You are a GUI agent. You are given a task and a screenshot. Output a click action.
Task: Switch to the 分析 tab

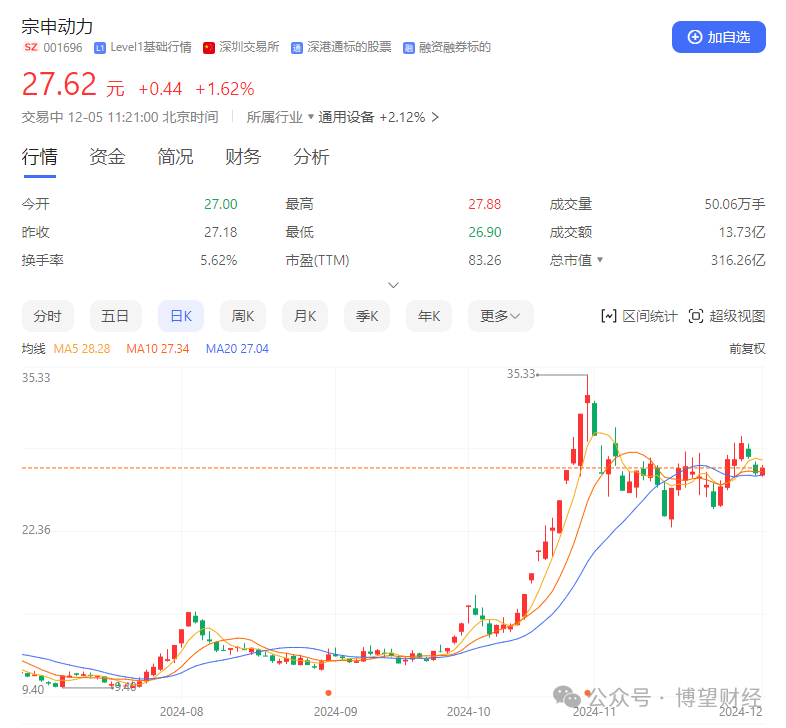pyautogui.click(x=311, y=157)
